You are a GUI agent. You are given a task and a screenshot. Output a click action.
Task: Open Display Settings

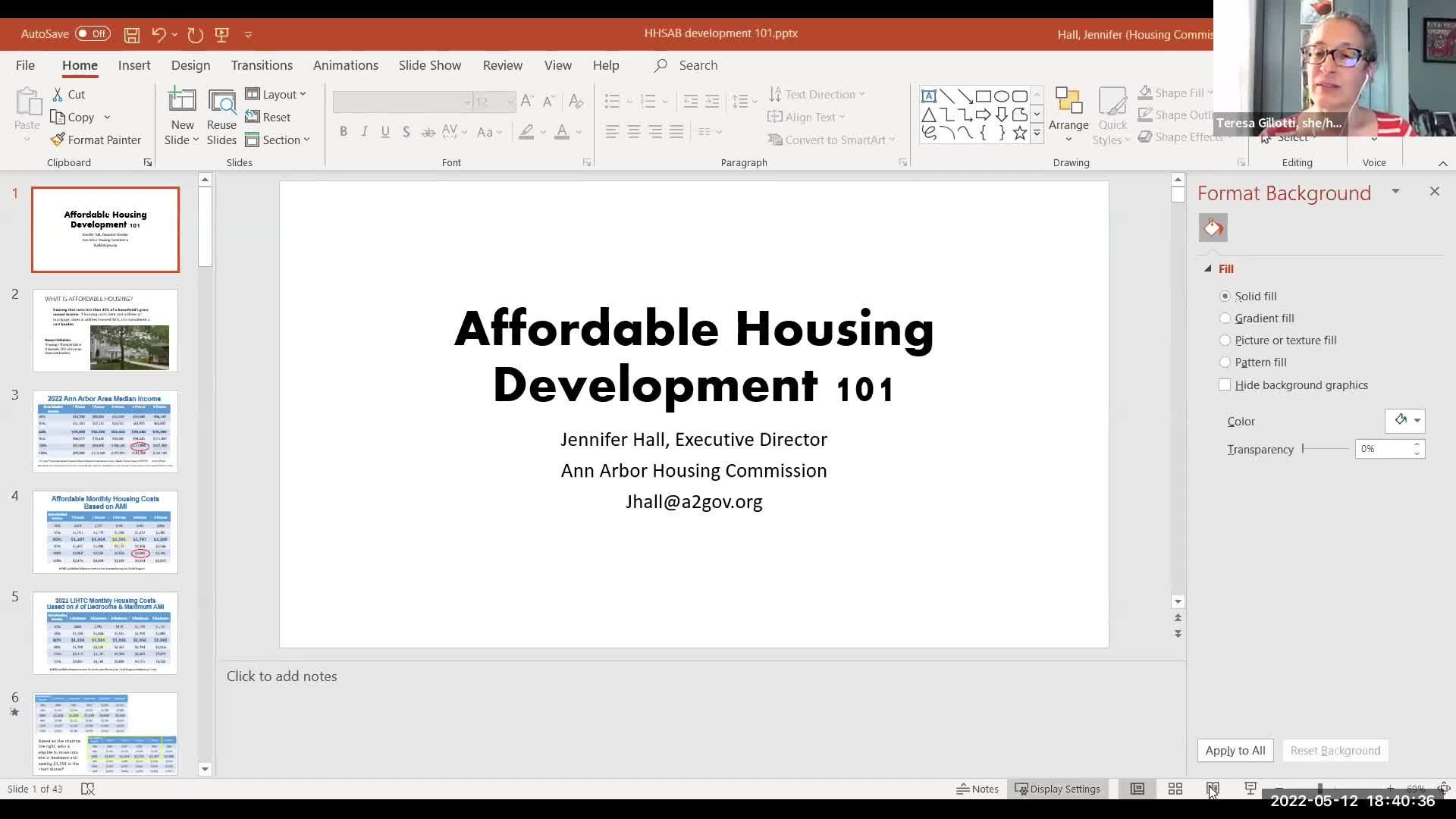[x=1057, y=789]
